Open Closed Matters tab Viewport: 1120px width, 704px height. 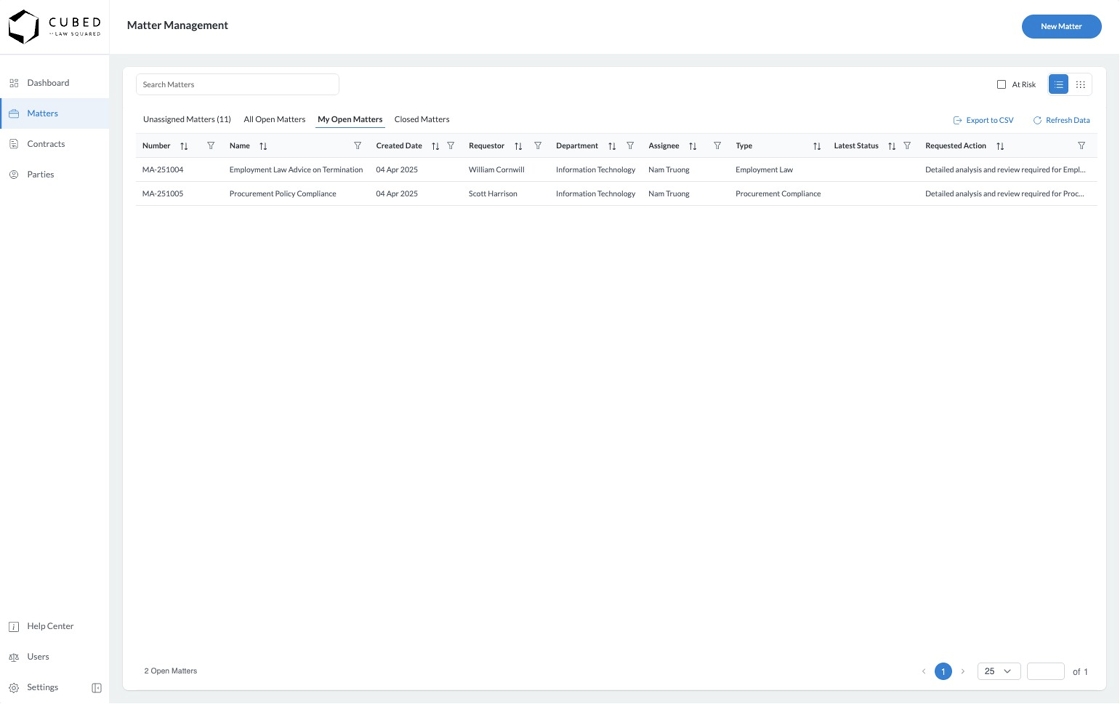pyautogui.click(x=421, y=119)
